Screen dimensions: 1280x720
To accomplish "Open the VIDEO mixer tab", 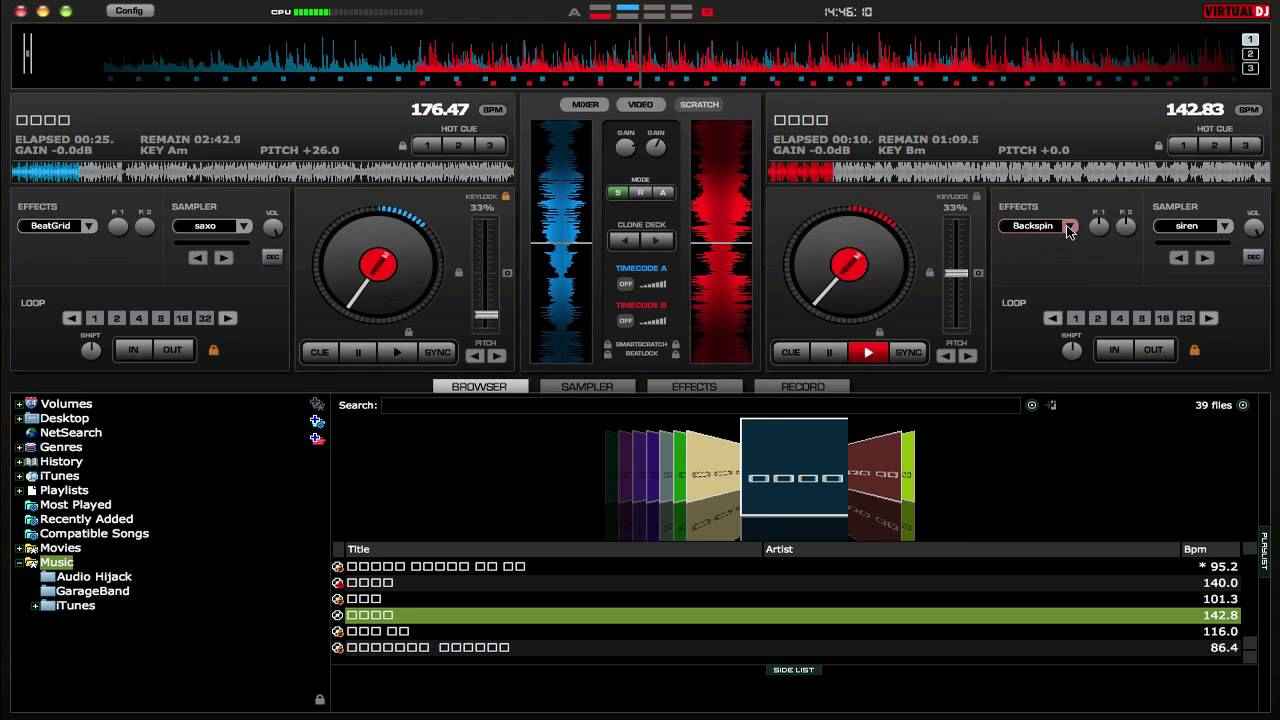I will coord(641,105).
